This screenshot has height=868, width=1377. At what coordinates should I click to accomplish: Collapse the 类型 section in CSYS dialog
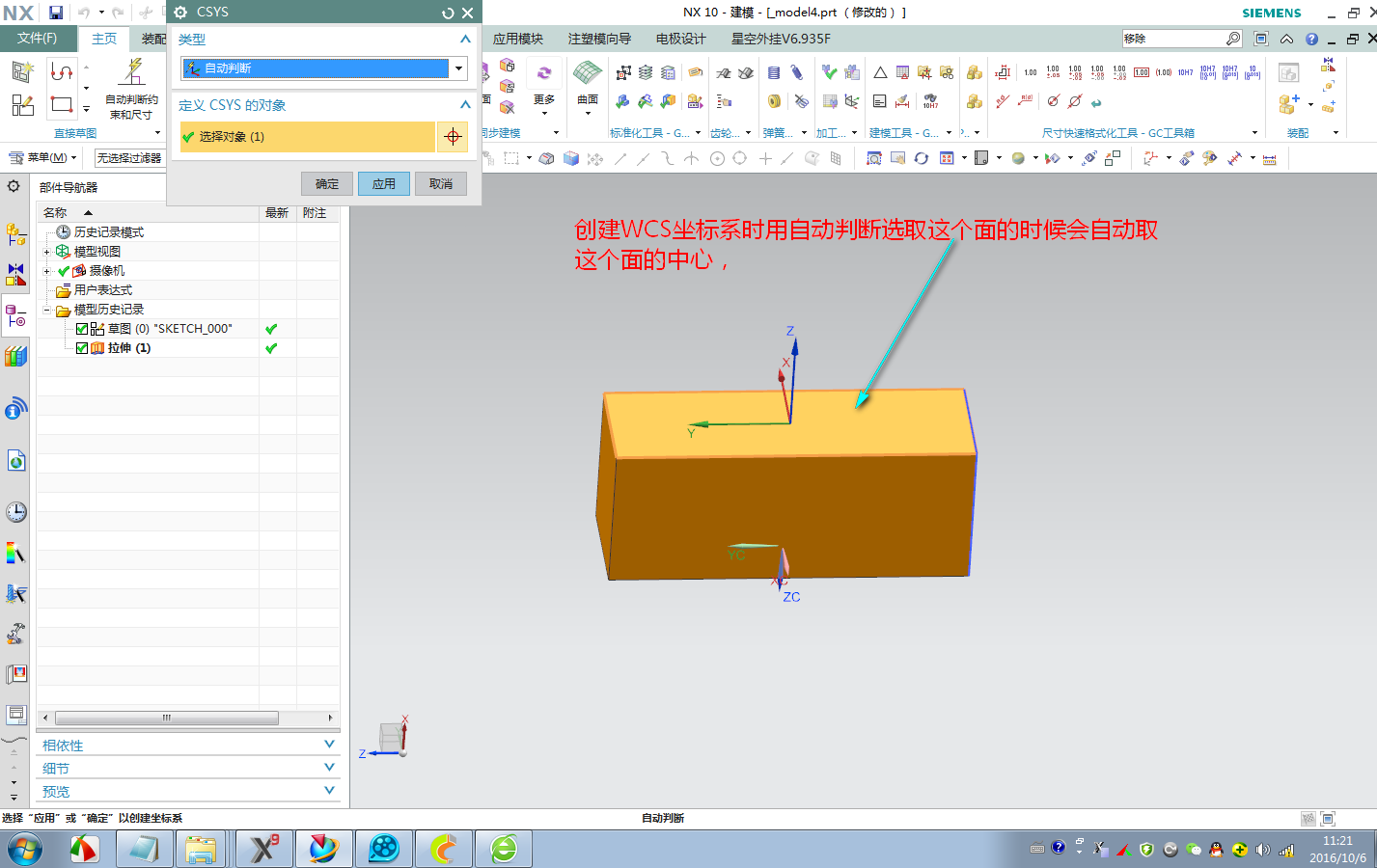click(x=465, y=40)
